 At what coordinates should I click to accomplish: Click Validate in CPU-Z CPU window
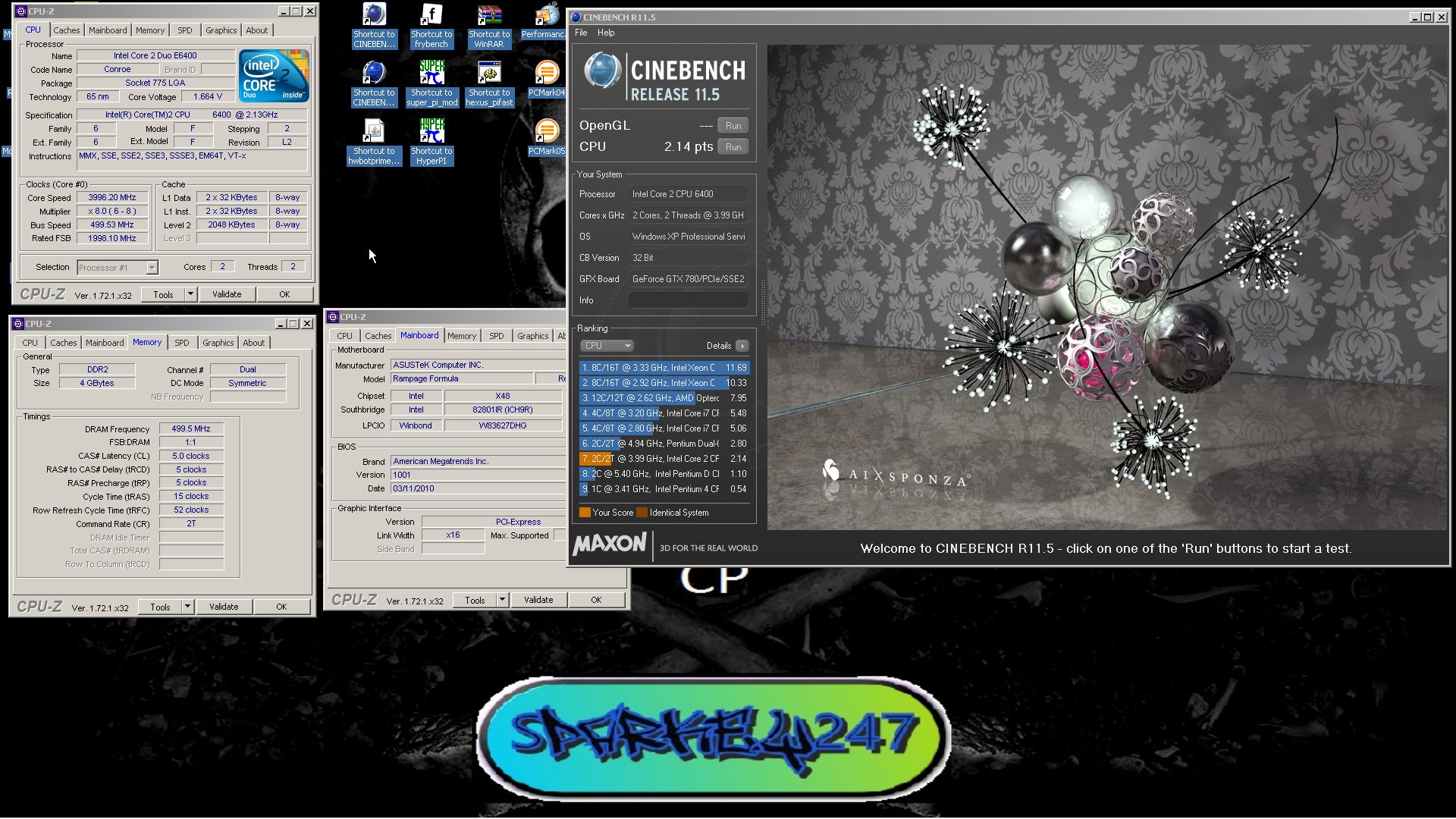pyautogui.click(x=227, y=294)
